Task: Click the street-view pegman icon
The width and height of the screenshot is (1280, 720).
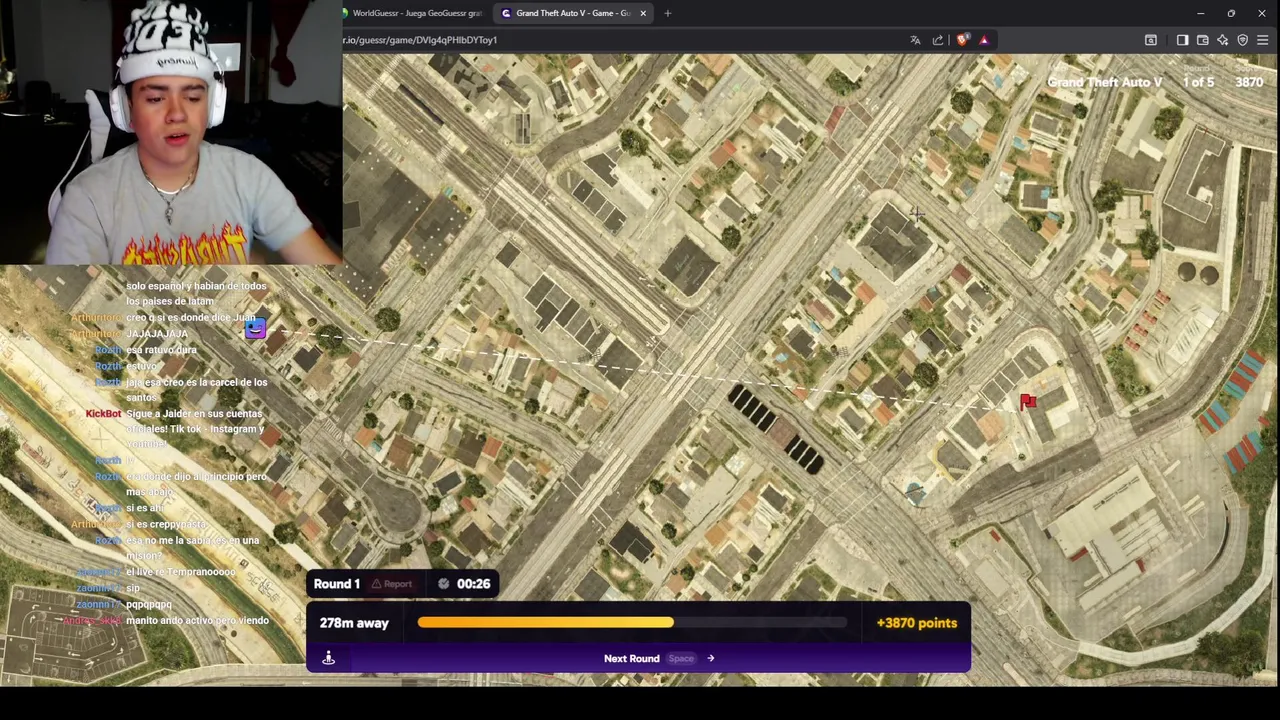Action: click(x=328, y=658)
